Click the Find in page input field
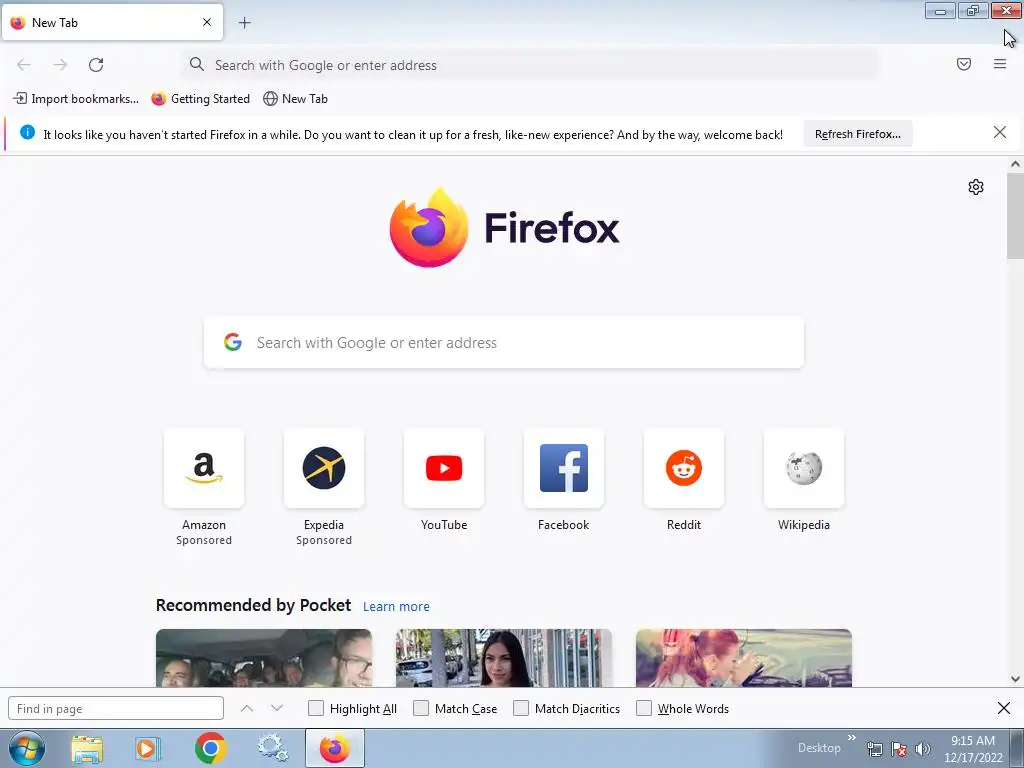1024x768 pixels. (x=116, y=709)
